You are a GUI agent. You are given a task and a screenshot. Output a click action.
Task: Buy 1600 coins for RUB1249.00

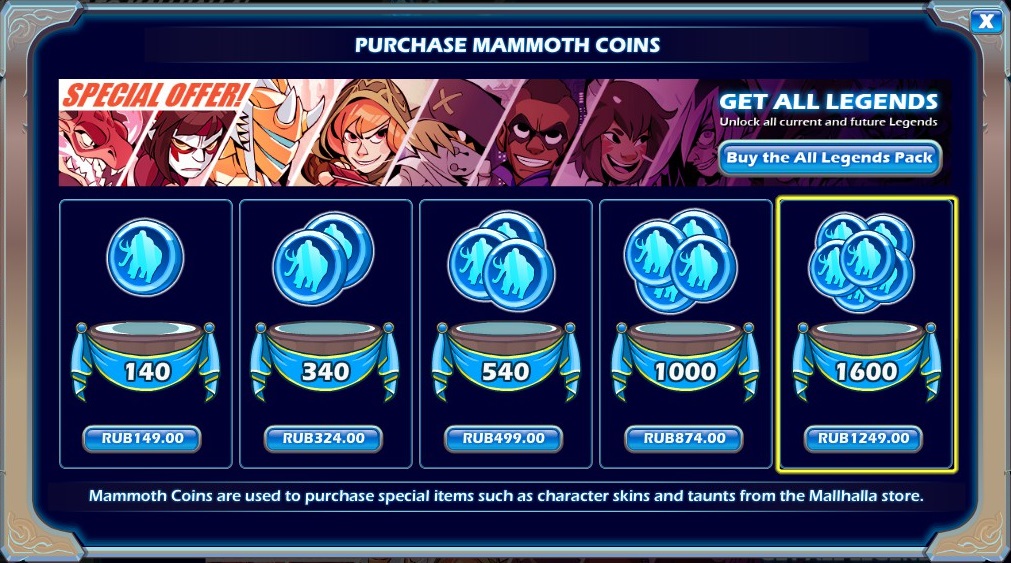click(863, 439)
